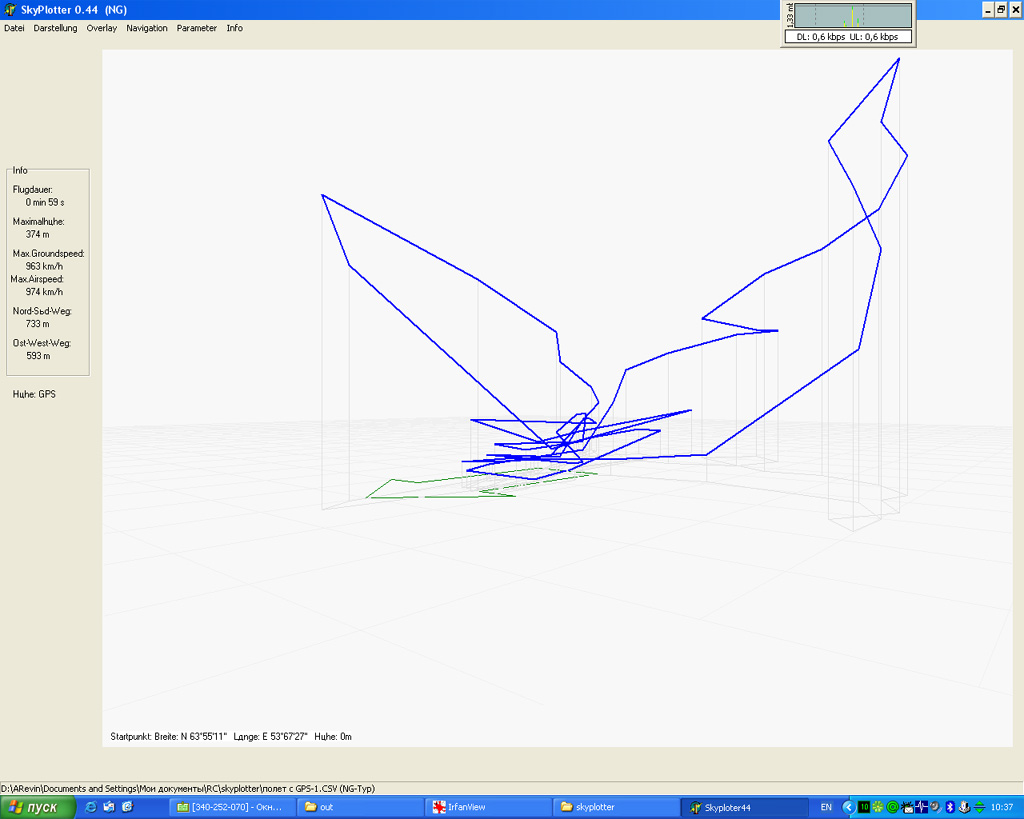Image resolution: width=1024 pixels, height=819 pixels.
Task: Click the system clock in tray
Action: point(1001,807)
